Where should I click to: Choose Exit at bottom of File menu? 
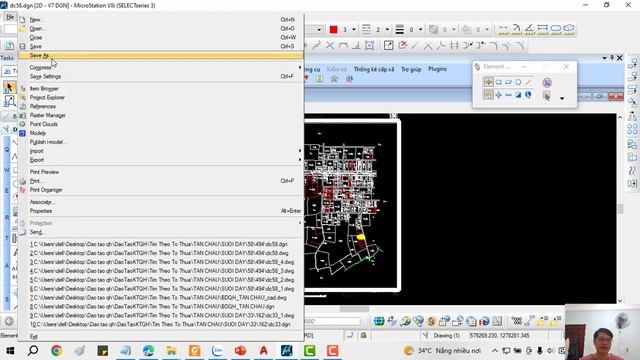[x=161, y=337]
